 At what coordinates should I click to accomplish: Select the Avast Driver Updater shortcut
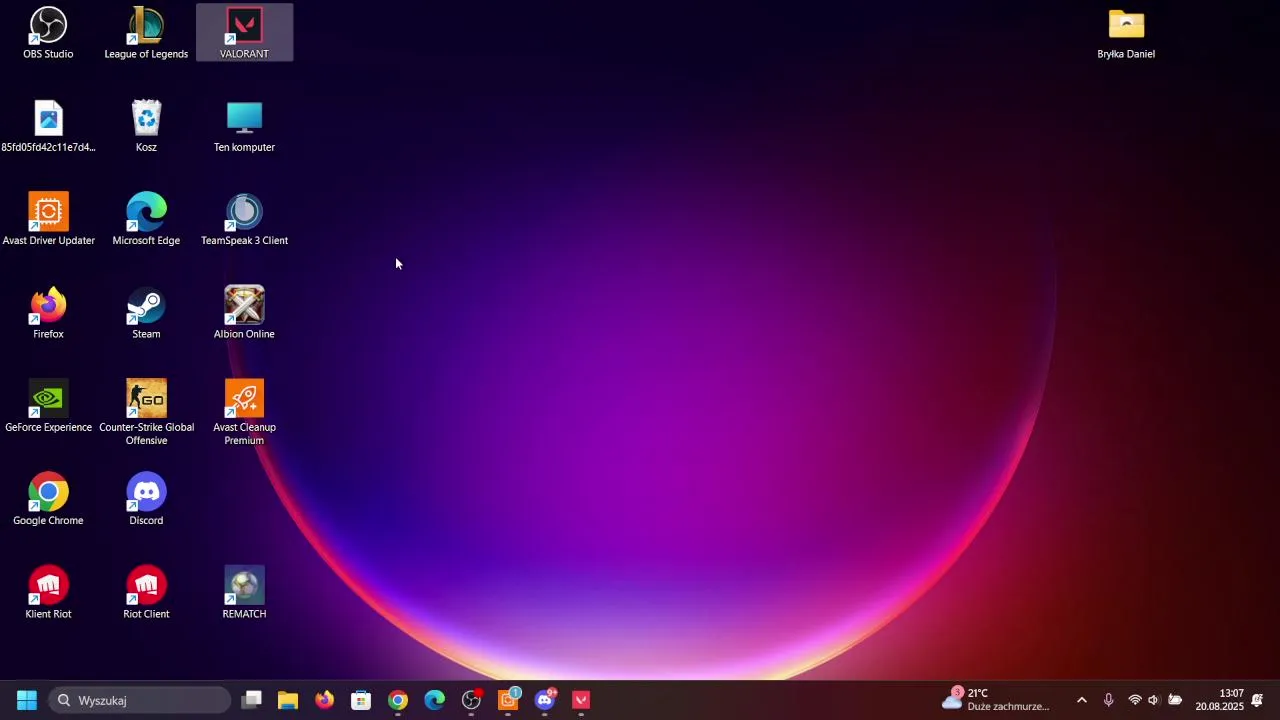click(48, 220)
